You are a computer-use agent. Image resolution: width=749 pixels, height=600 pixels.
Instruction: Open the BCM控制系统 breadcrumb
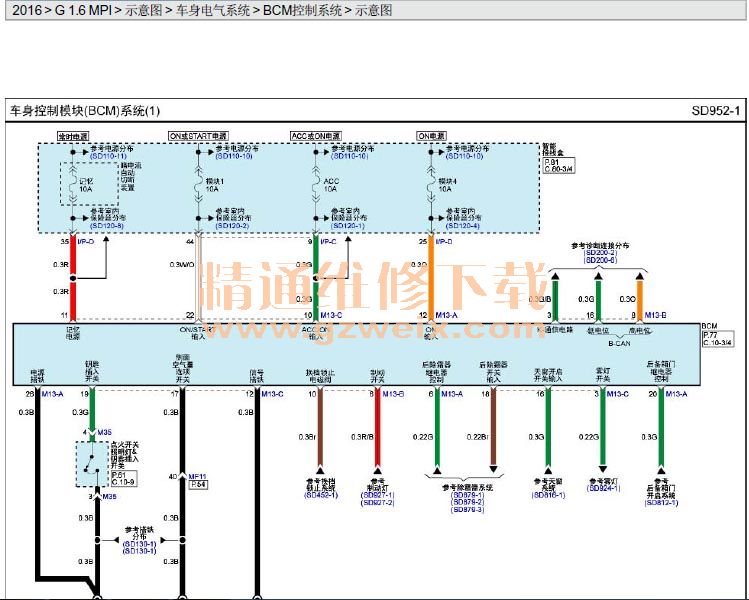302,10
